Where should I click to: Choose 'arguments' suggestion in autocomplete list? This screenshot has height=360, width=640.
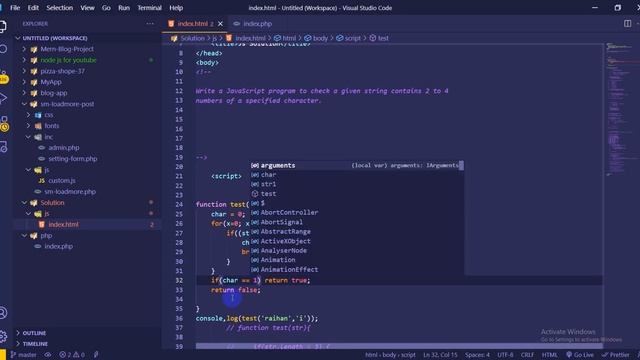(357, 165)
